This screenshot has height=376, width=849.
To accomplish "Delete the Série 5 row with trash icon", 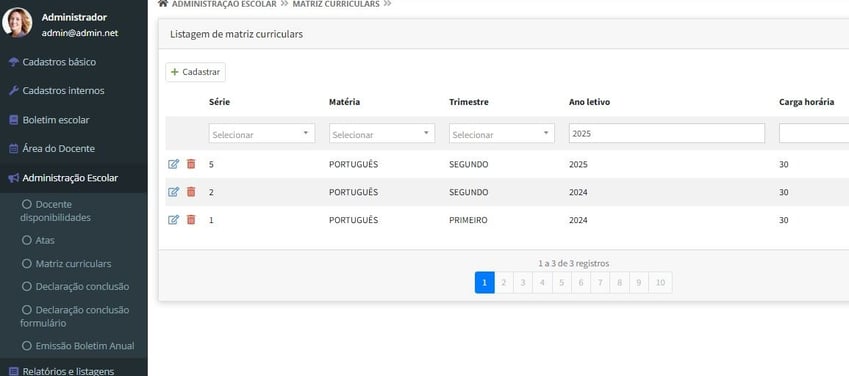I will (x=191, y=164).
